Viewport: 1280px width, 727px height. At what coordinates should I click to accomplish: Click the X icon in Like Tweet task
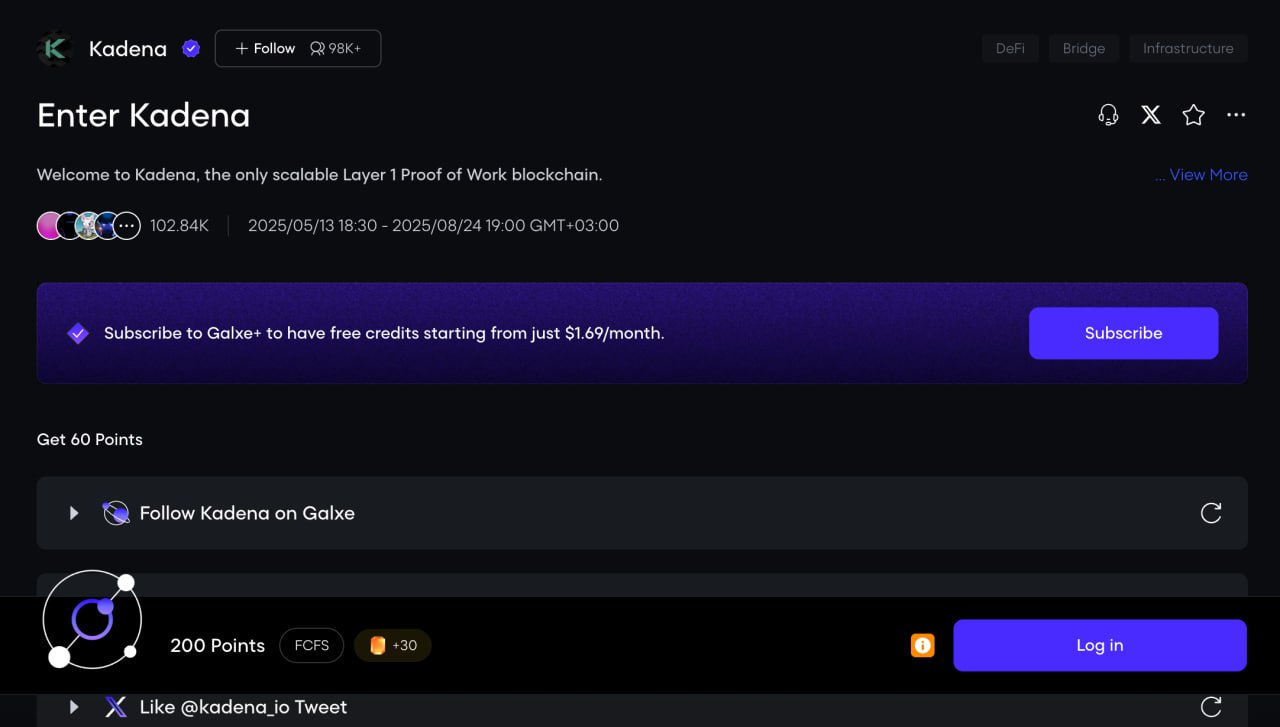tap(116, 707)
